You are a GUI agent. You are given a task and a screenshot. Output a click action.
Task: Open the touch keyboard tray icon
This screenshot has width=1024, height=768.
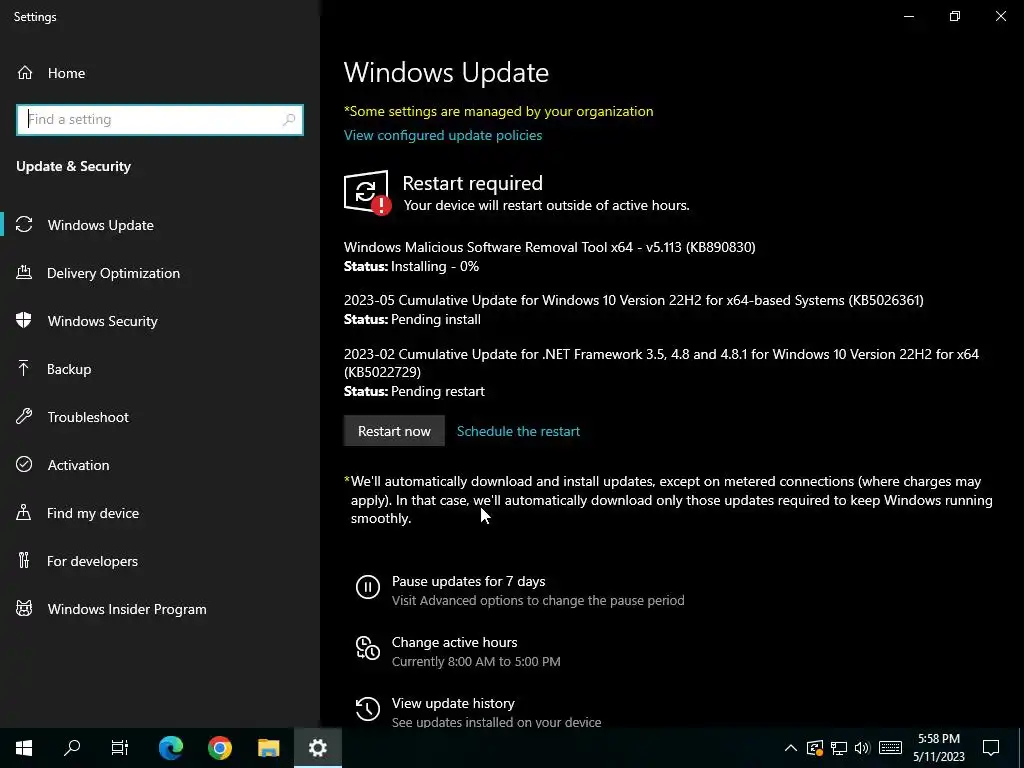pos(890,748)
